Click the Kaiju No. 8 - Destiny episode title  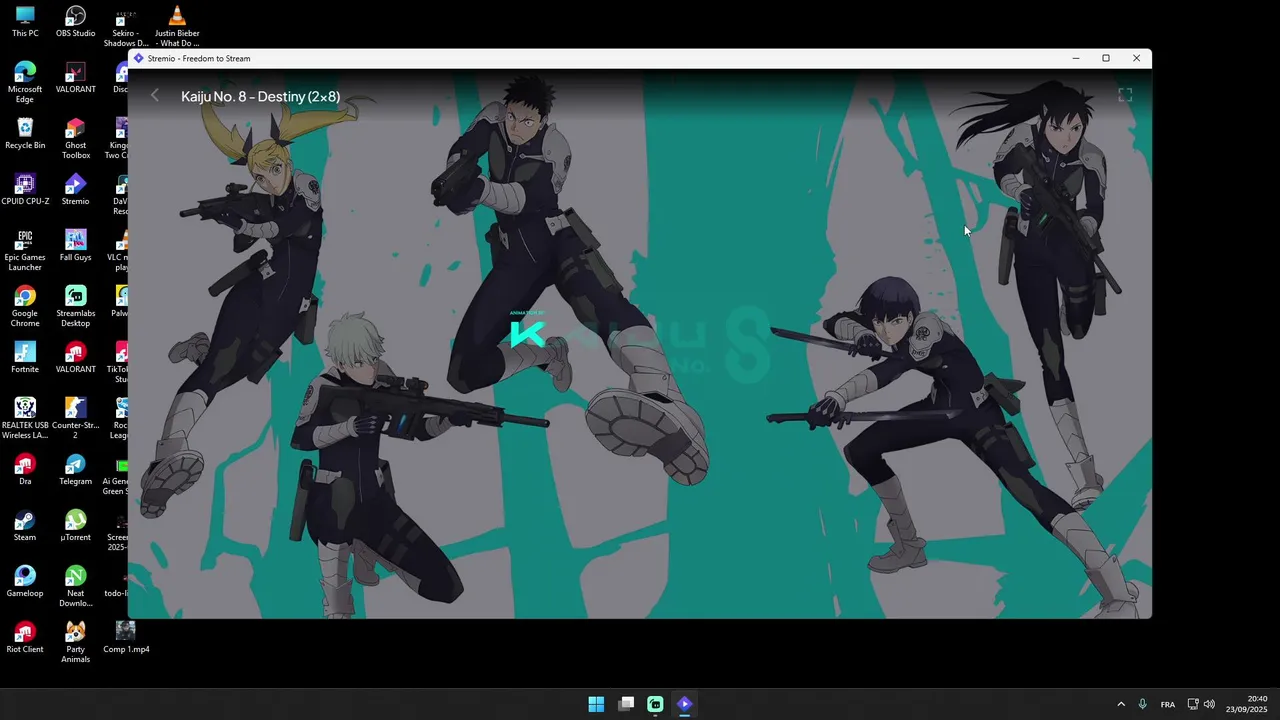pyautogui.click(x=260, y=97)
